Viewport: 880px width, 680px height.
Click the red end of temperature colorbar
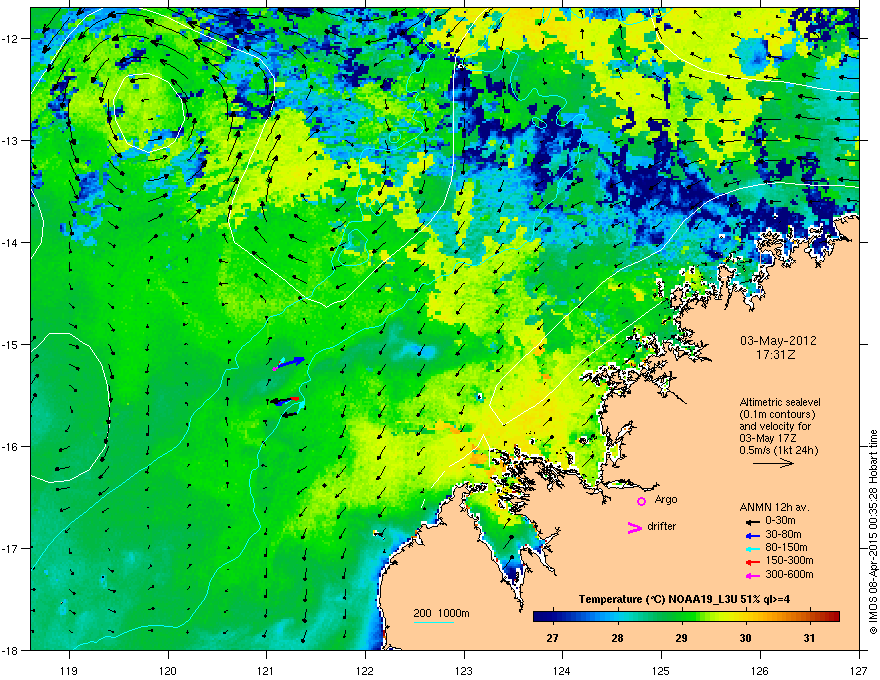tap(833, 617)
